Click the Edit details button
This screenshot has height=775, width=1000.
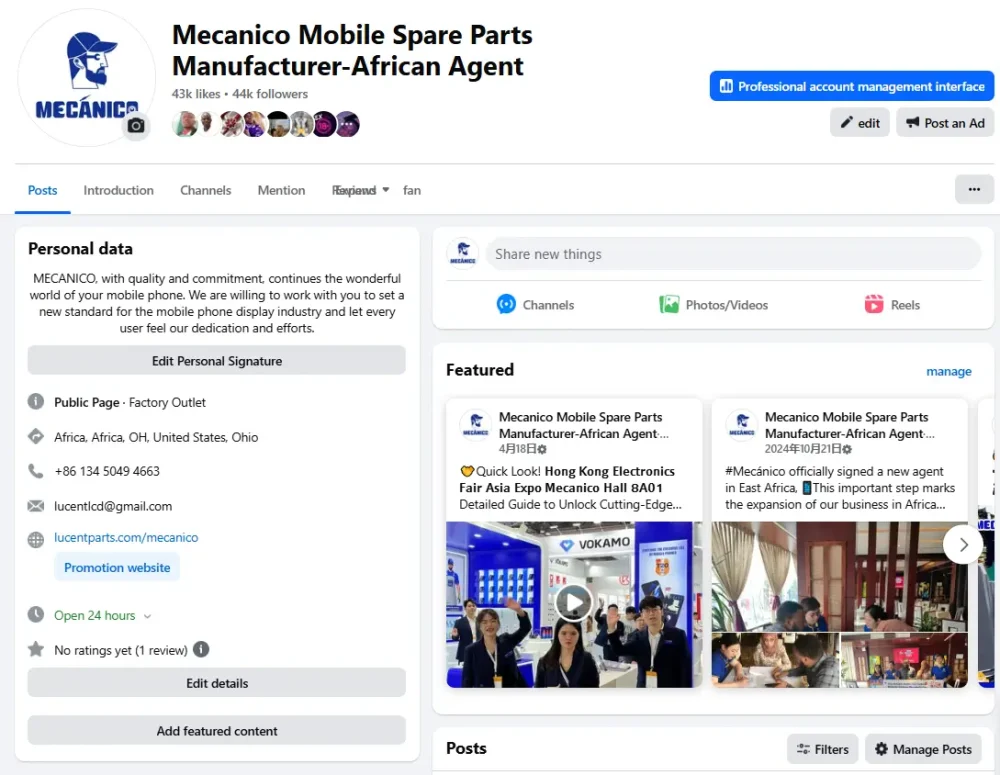(x=216, y=683)
